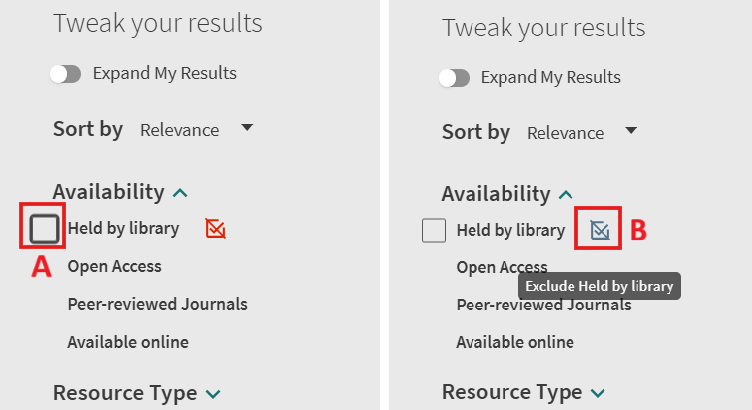Open Sort by Relevance dropdown in left panel
752x410 pixels.
(196, 129)
